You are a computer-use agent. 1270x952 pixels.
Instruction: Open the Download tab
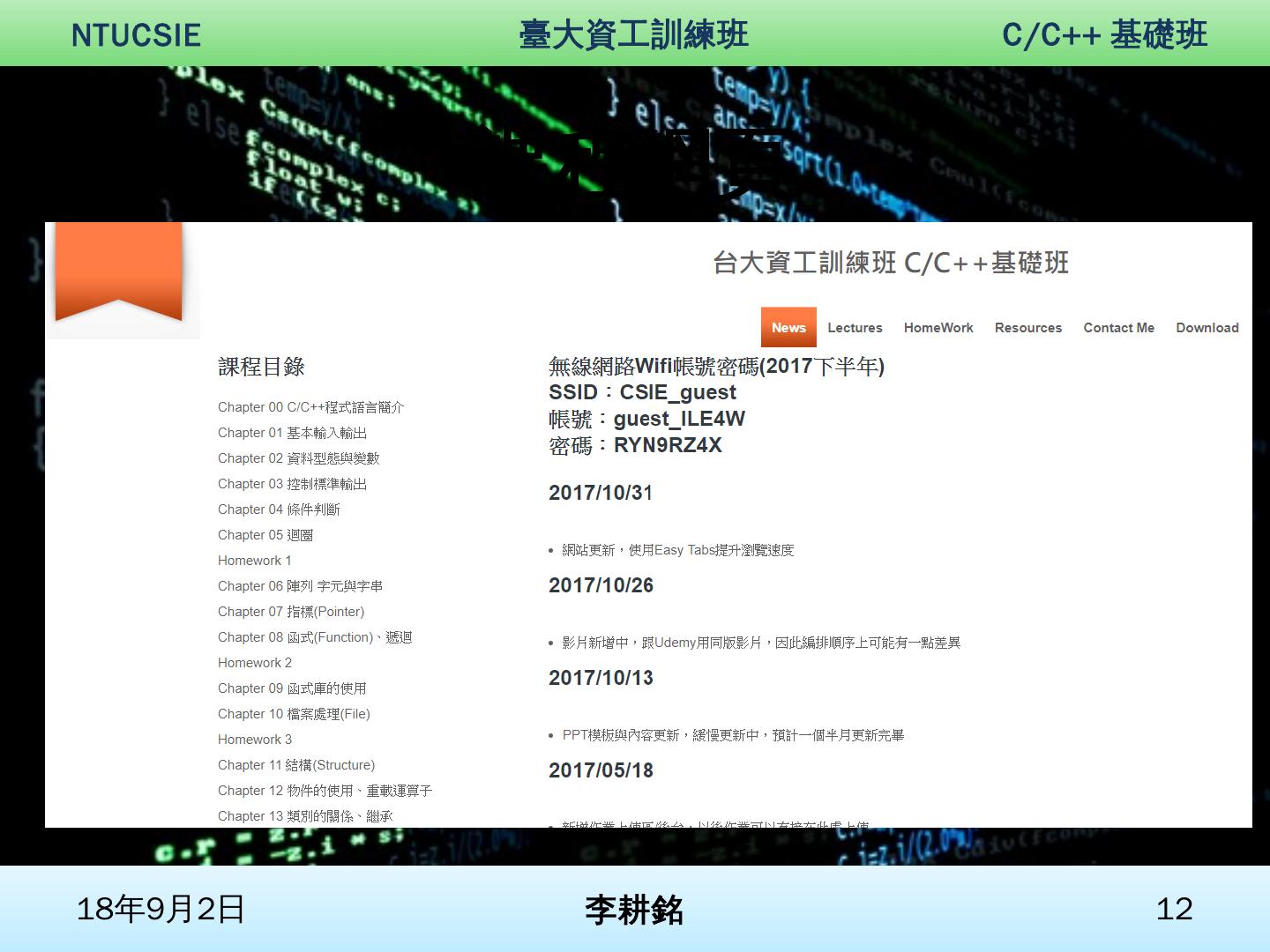click(1206, 328)
